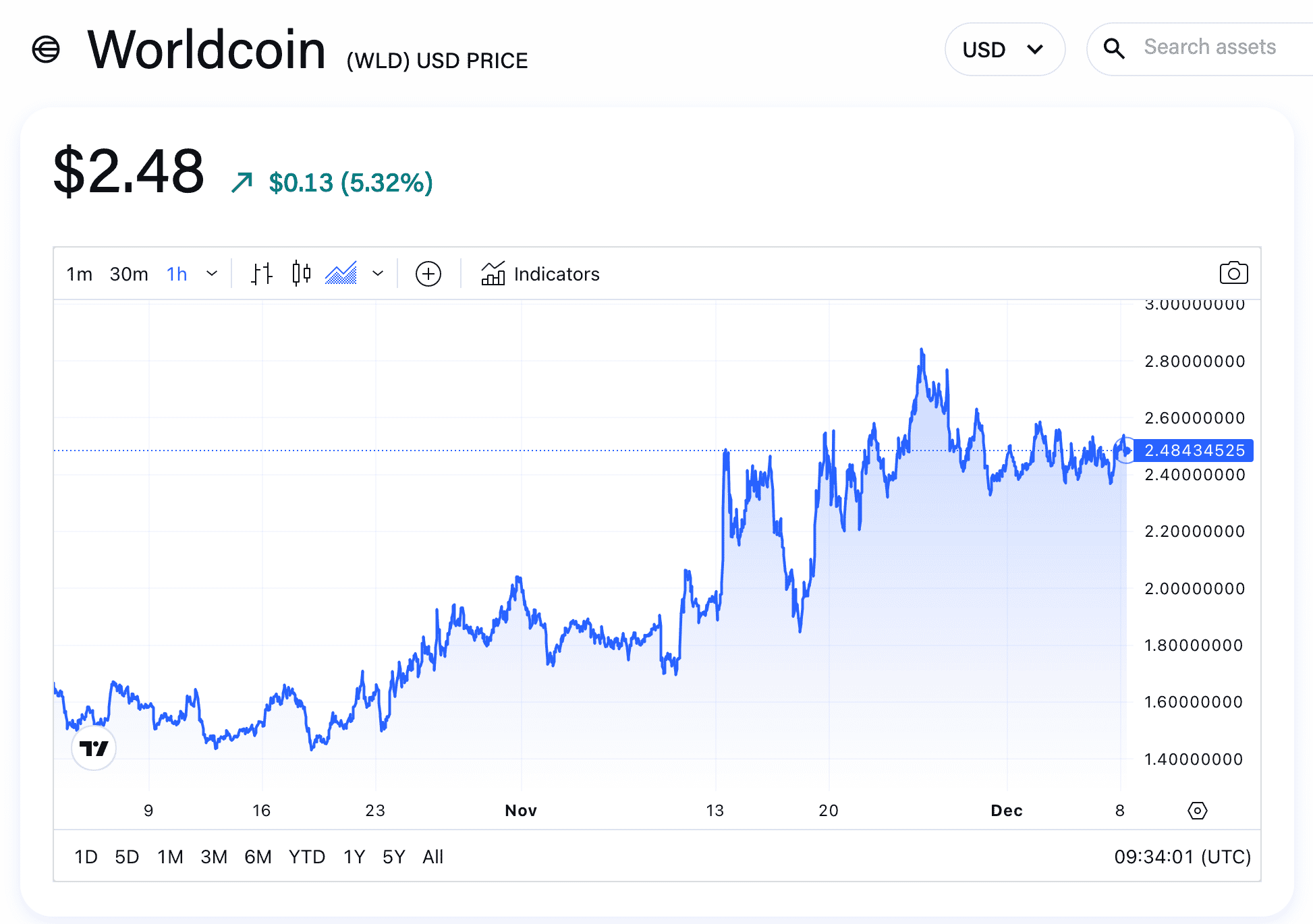Open the Indicators panel
Screen dimensions: 1313x924
[x=540, y=274]
